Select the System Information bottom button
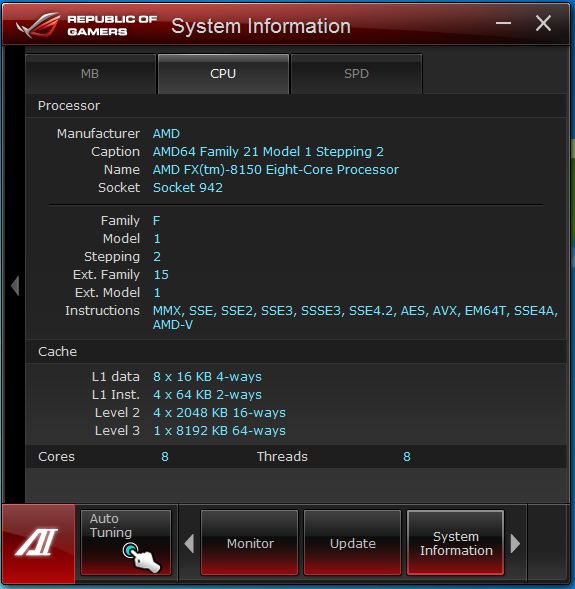The image size is (575, 589). click(456, 543)
